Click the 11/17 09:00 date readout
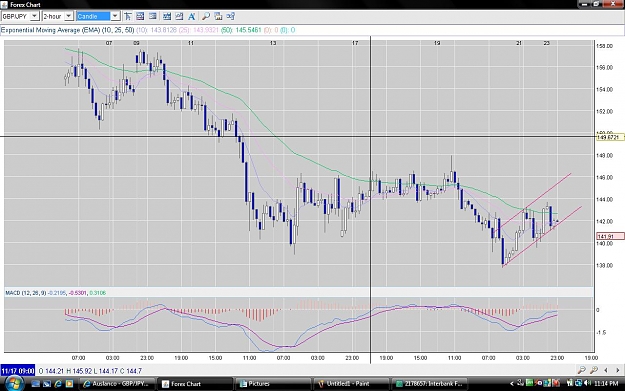Viewport: 625px width, 391px height. click(18, 371)
